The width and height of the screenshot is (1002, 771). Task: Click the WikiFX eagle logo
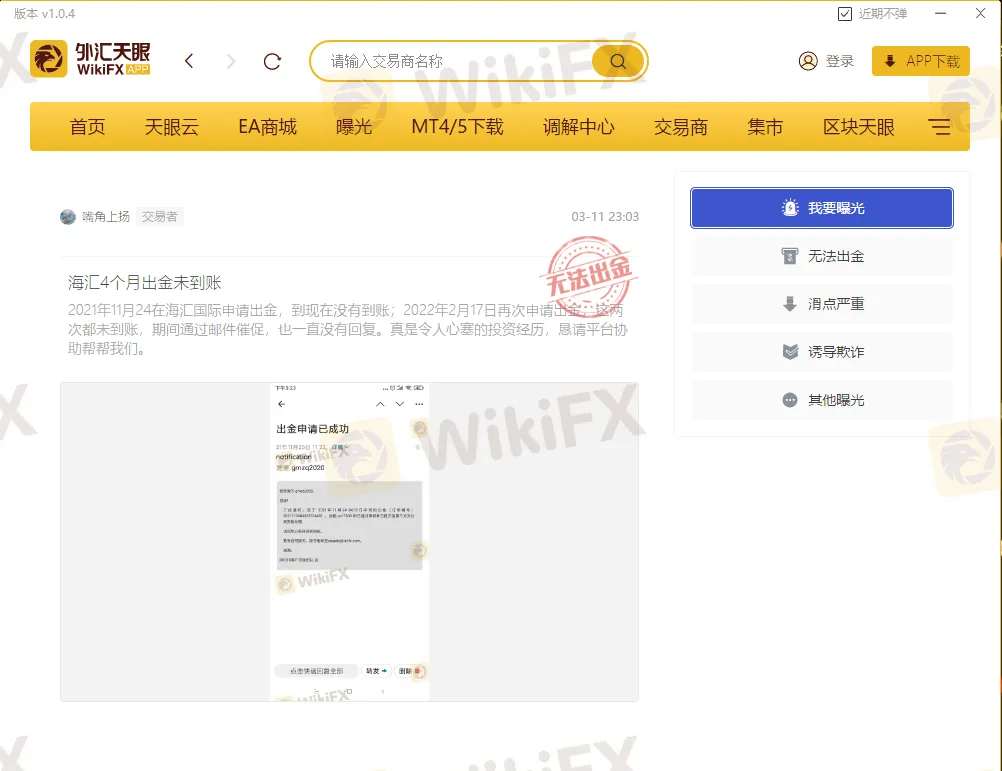[46, 59]
